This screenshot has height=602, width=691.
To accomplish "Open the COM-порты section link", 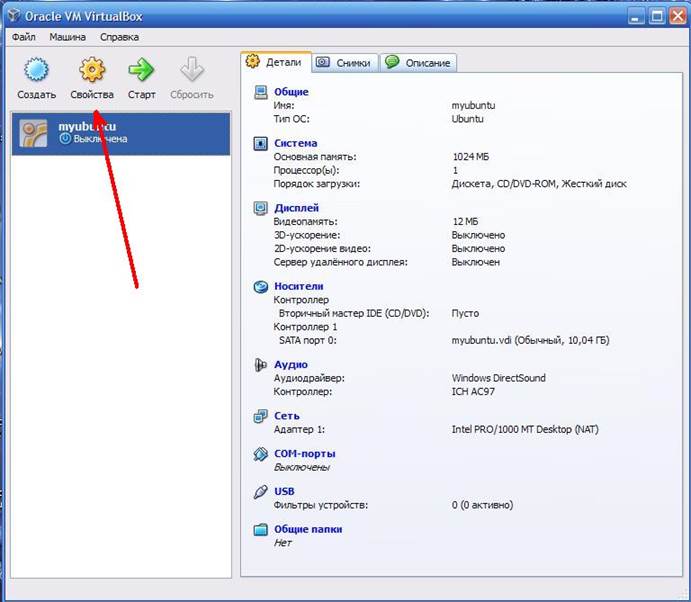I will point(305,453).
